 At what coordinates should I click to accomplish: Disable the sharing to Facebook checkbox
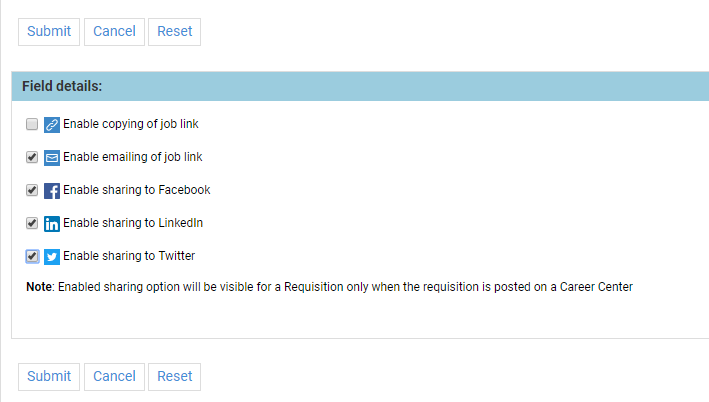tap(32, 190)
